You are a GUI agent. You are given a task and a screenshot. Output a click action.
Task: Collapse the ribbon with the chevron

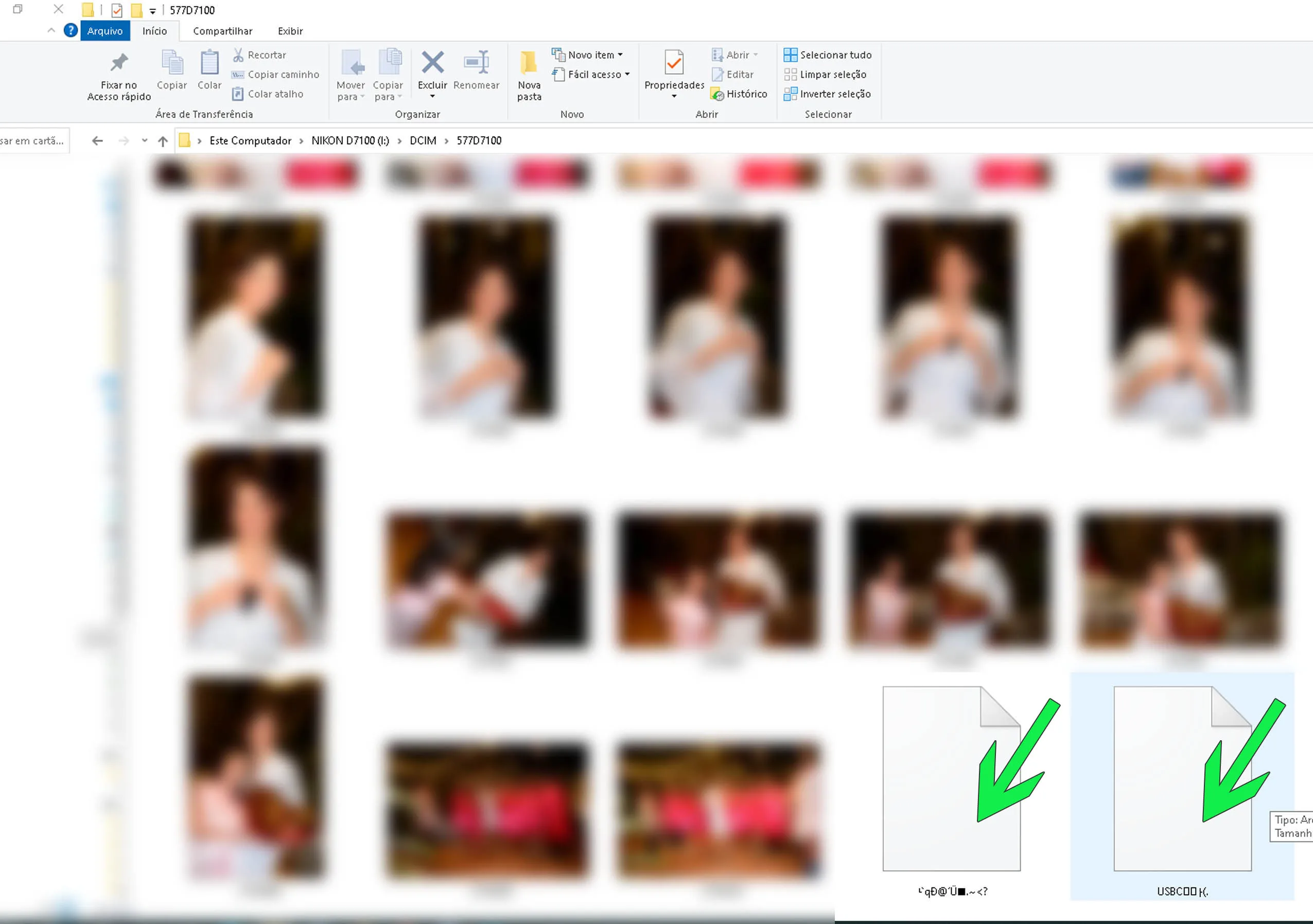[51, 30]
